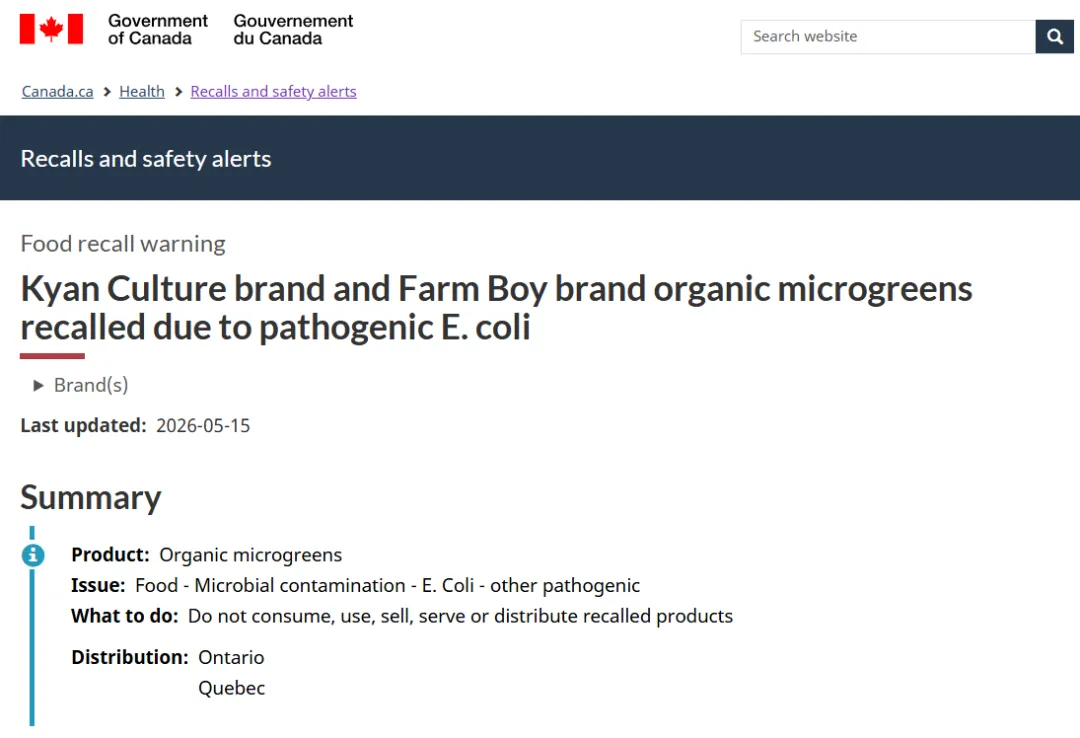Click the Product label
This screenshot has height=738, width=1080.
pyautogui.click(x=110, y=555)
